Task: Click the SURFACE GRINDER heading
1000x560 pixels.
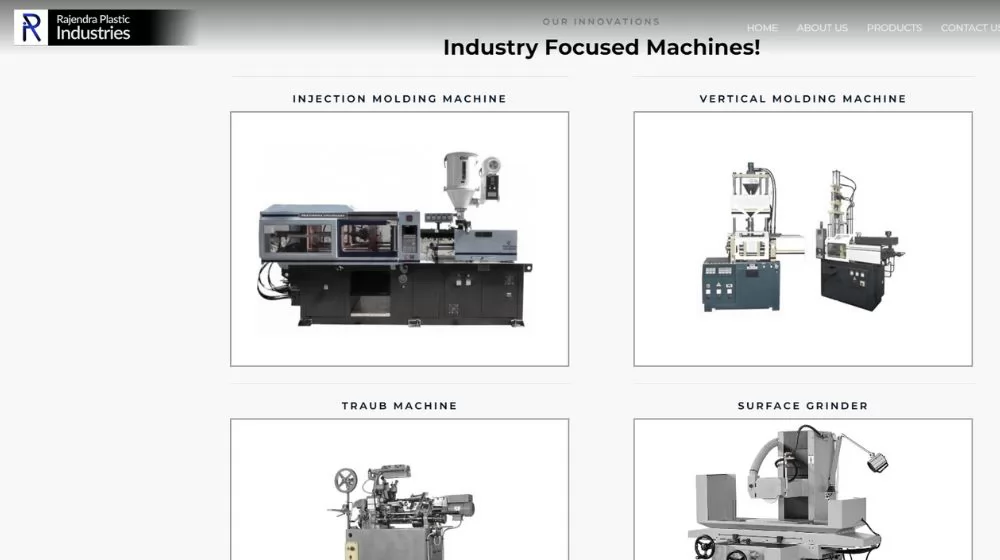Action: coord(803,406)
